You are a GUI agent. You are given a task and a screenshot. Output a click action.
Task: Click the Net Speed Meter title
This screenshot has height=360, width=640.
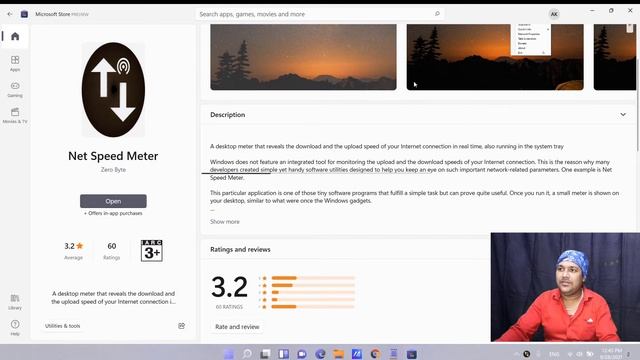point(113,156)
